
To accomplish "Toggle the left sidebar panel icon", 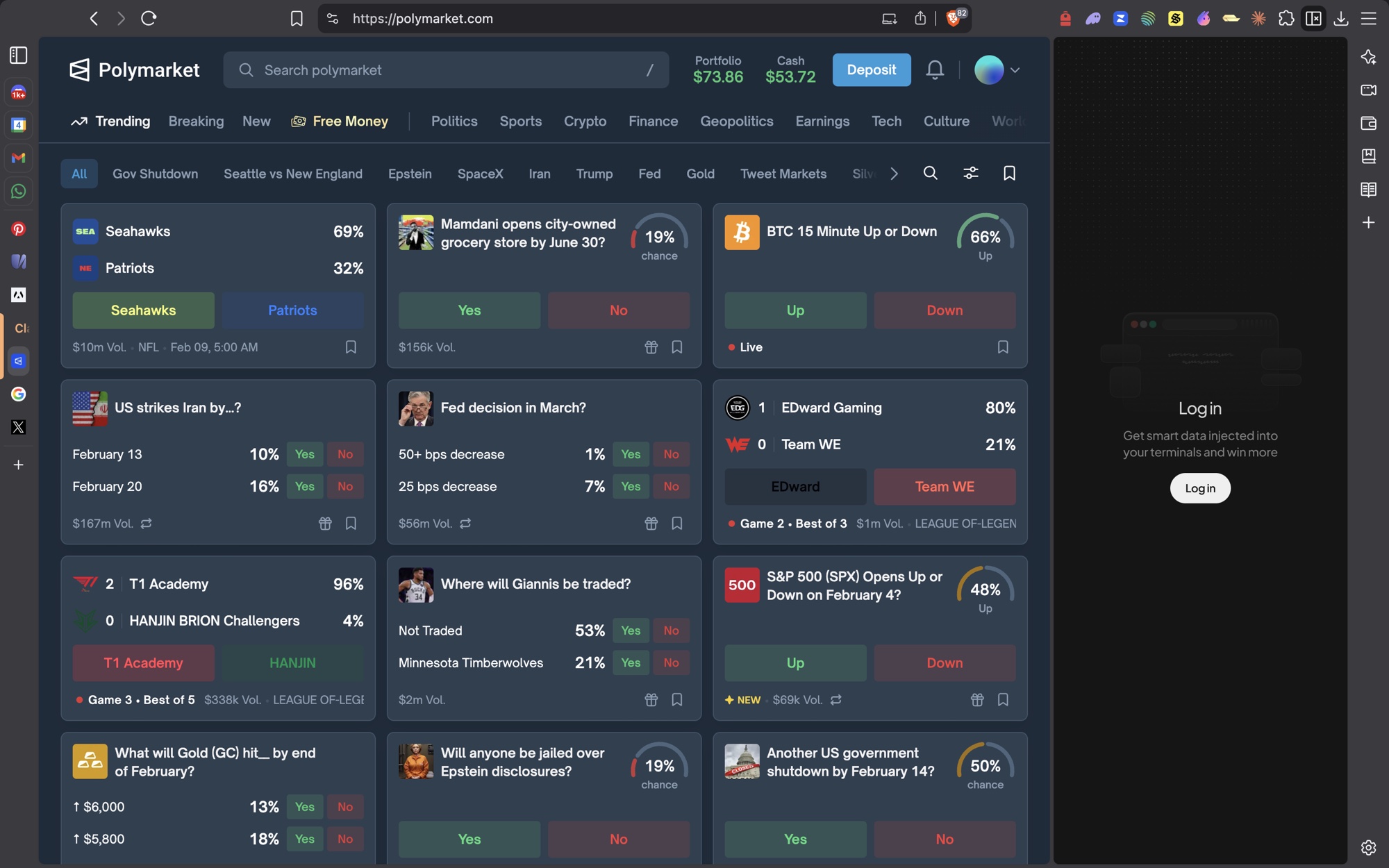I will pyautogui.click(x=19, y=55).
